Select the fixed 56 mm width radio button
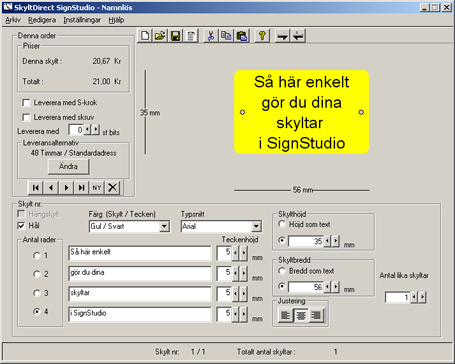Screen dimensions: 455x364 pos(282,286)
